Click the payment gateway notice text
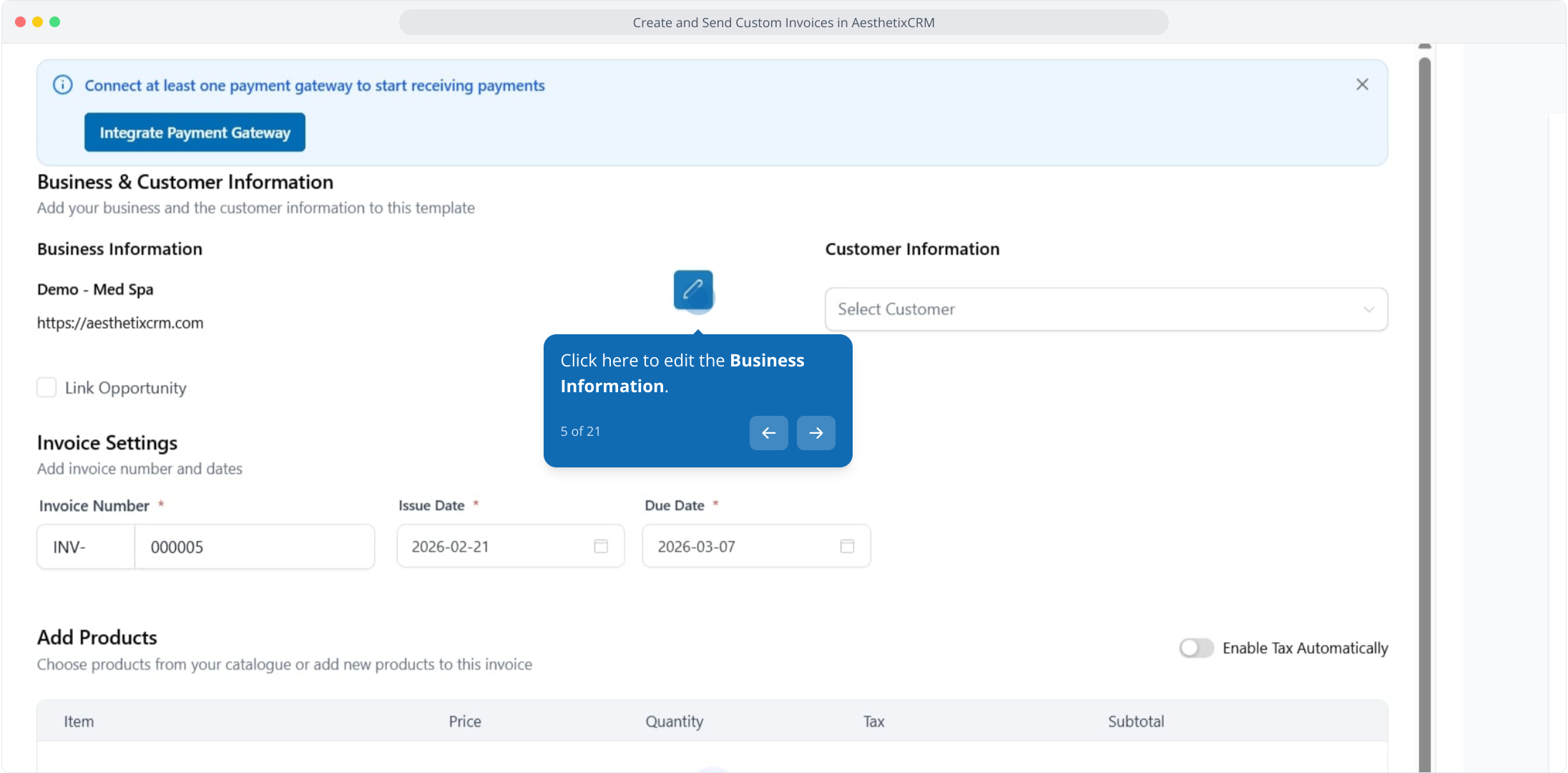The image size is (1568, 773). (315, 86)
